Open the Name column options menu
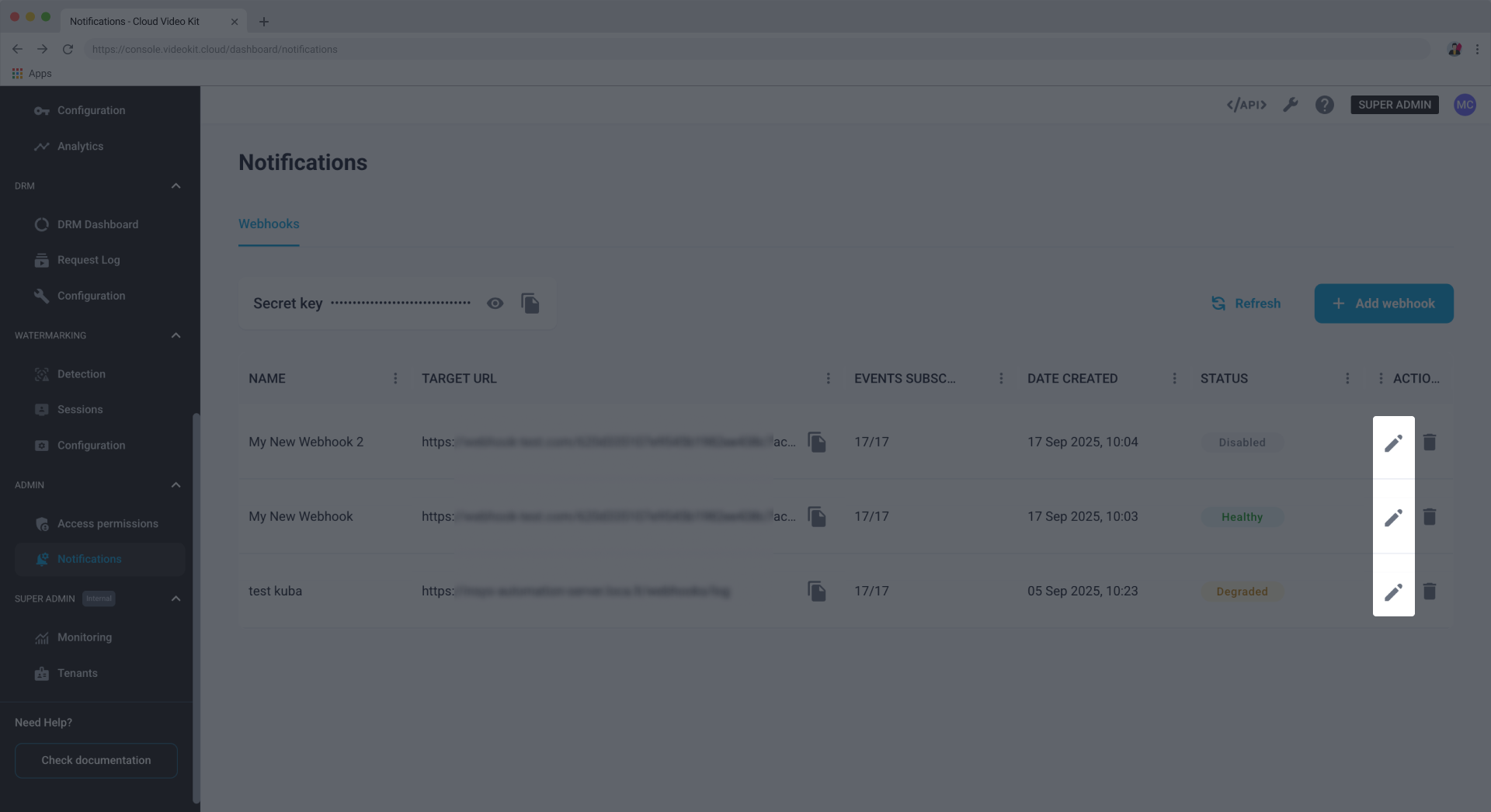Screen dimensions: 1491x812 tap(395, 379)
